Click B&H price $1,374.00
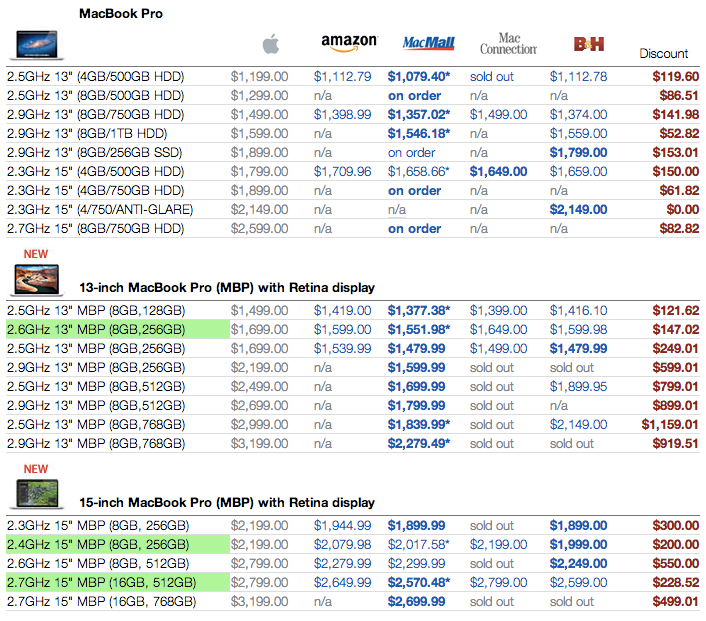The height and width of the screenshot is (621, 706). click(x=578, y=115)
